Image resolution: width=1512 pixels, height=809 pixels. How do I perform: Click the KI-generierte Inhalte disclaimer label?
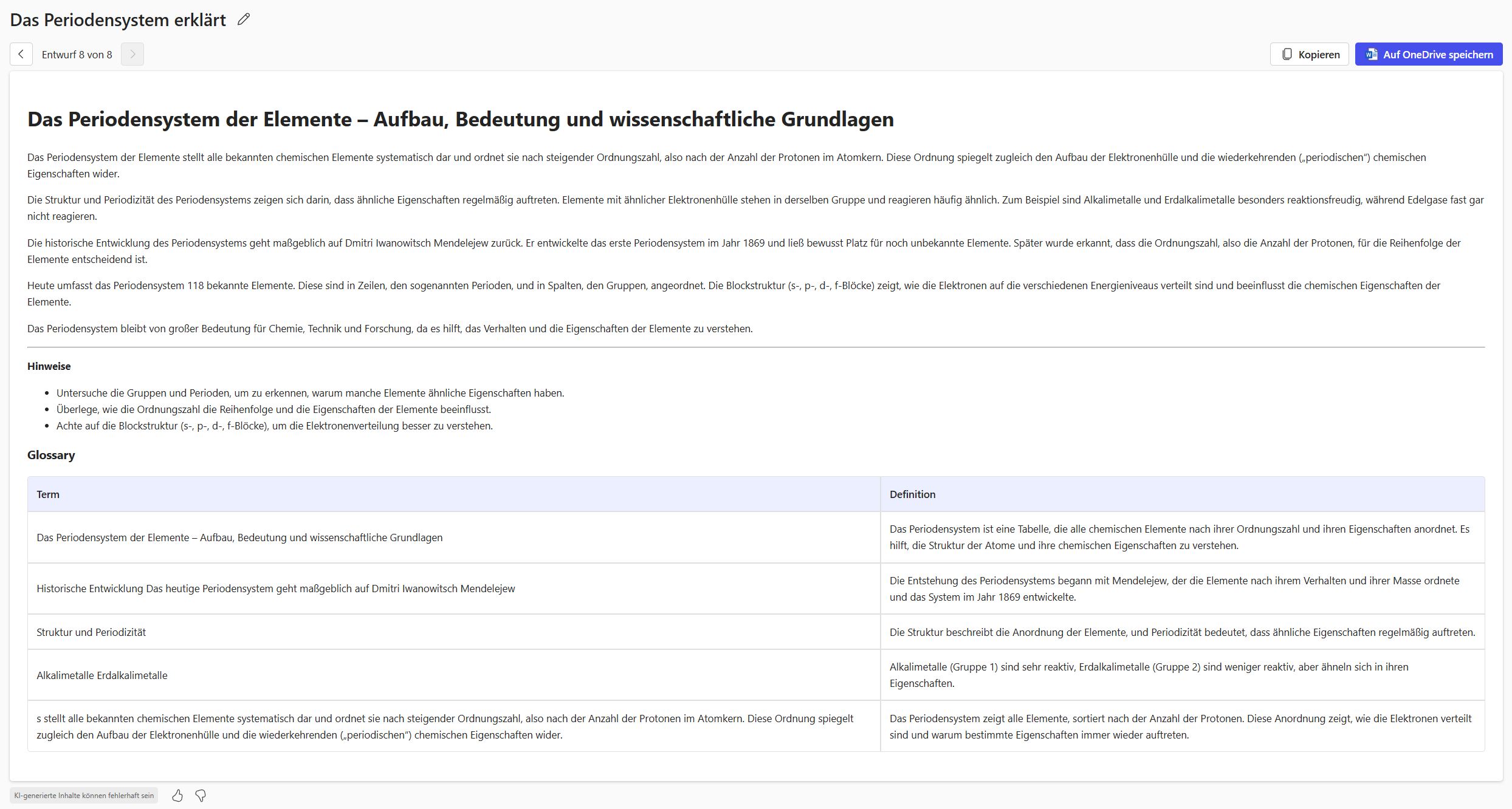pyautogui.click(x=84, y=796)
